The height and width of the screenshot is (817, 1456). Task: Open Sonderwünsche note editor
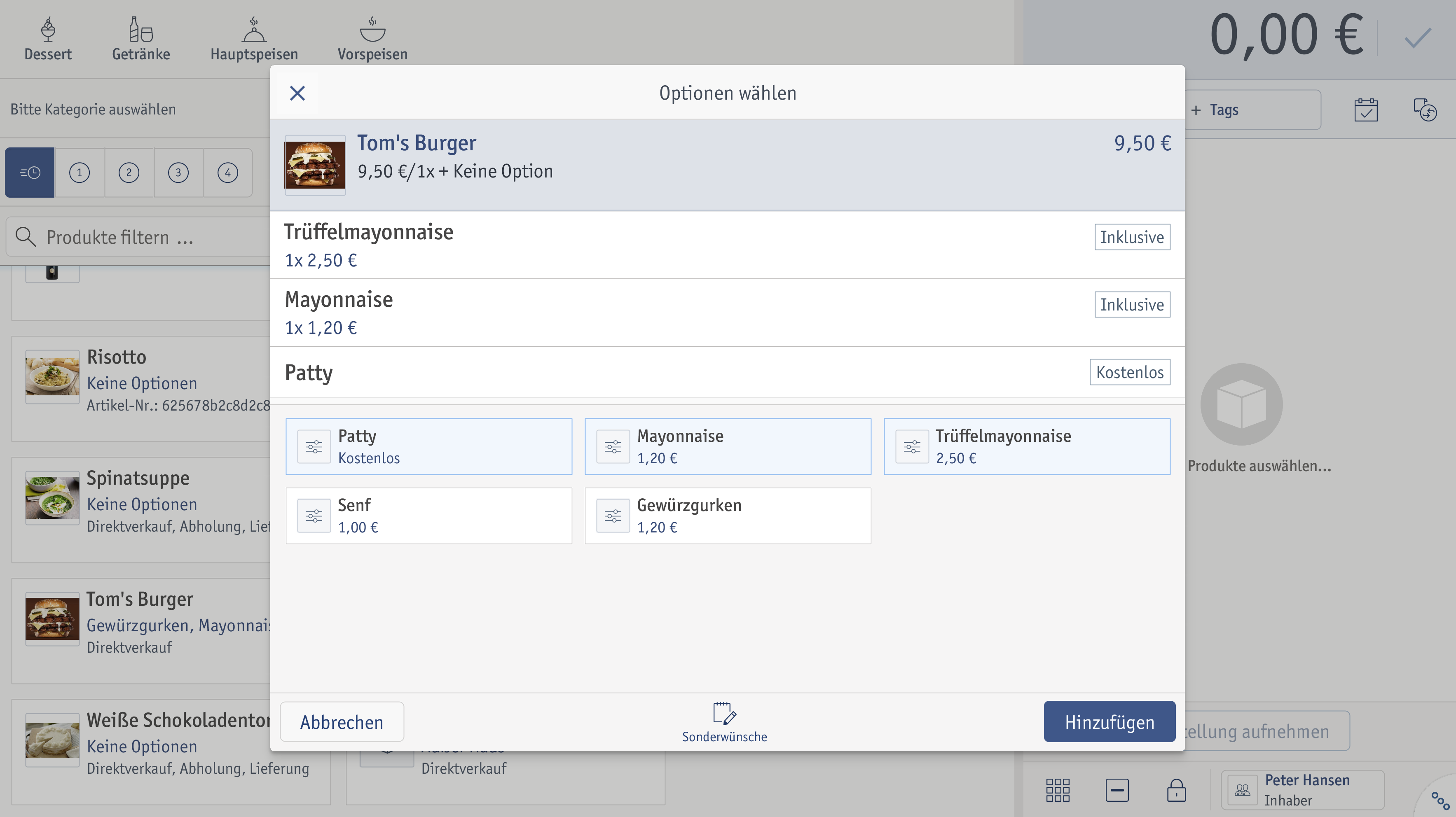[725, 723]
